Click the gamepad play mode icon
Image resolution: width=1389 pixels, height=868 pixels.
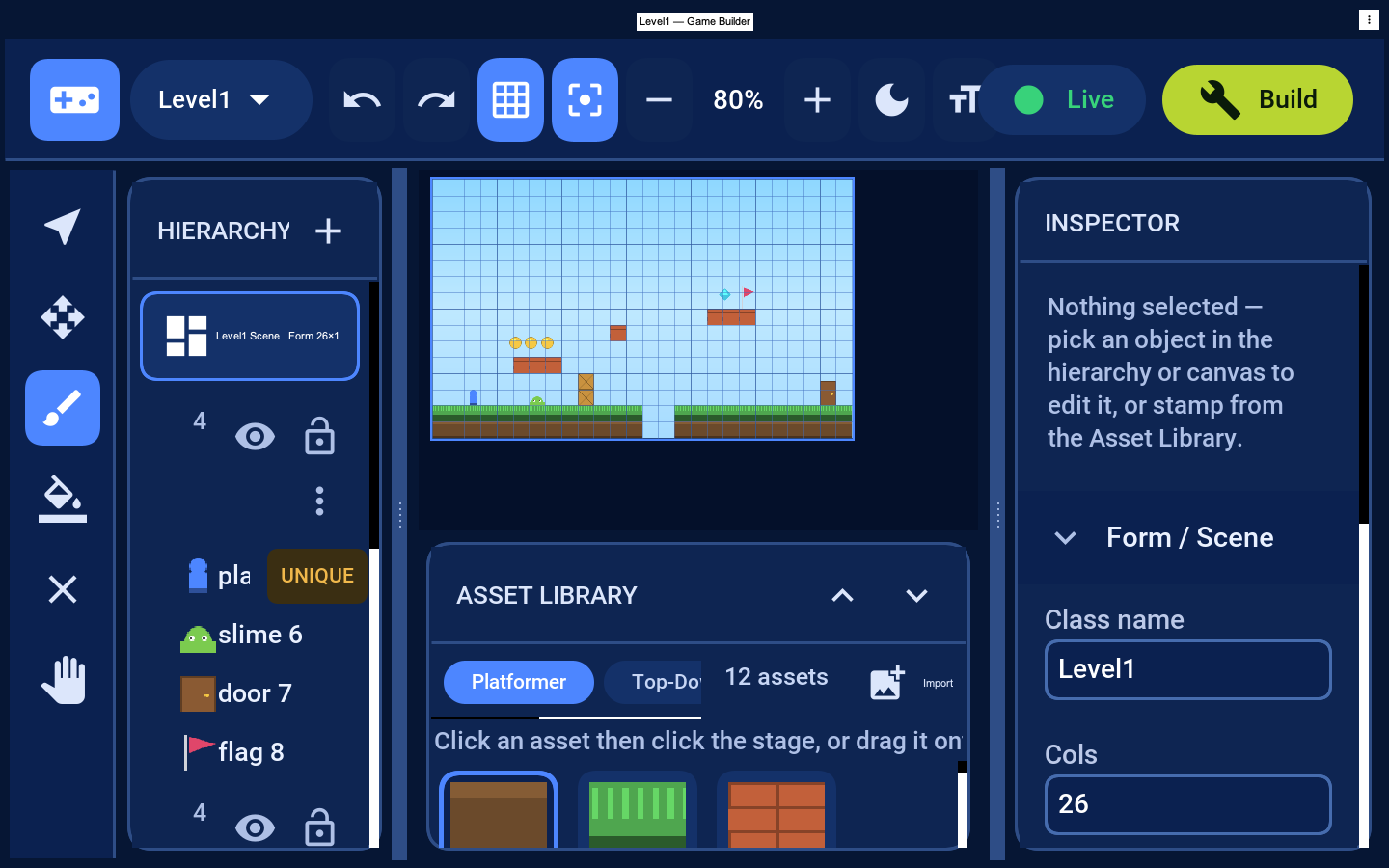pyautogui.click(x=74, y=99)
